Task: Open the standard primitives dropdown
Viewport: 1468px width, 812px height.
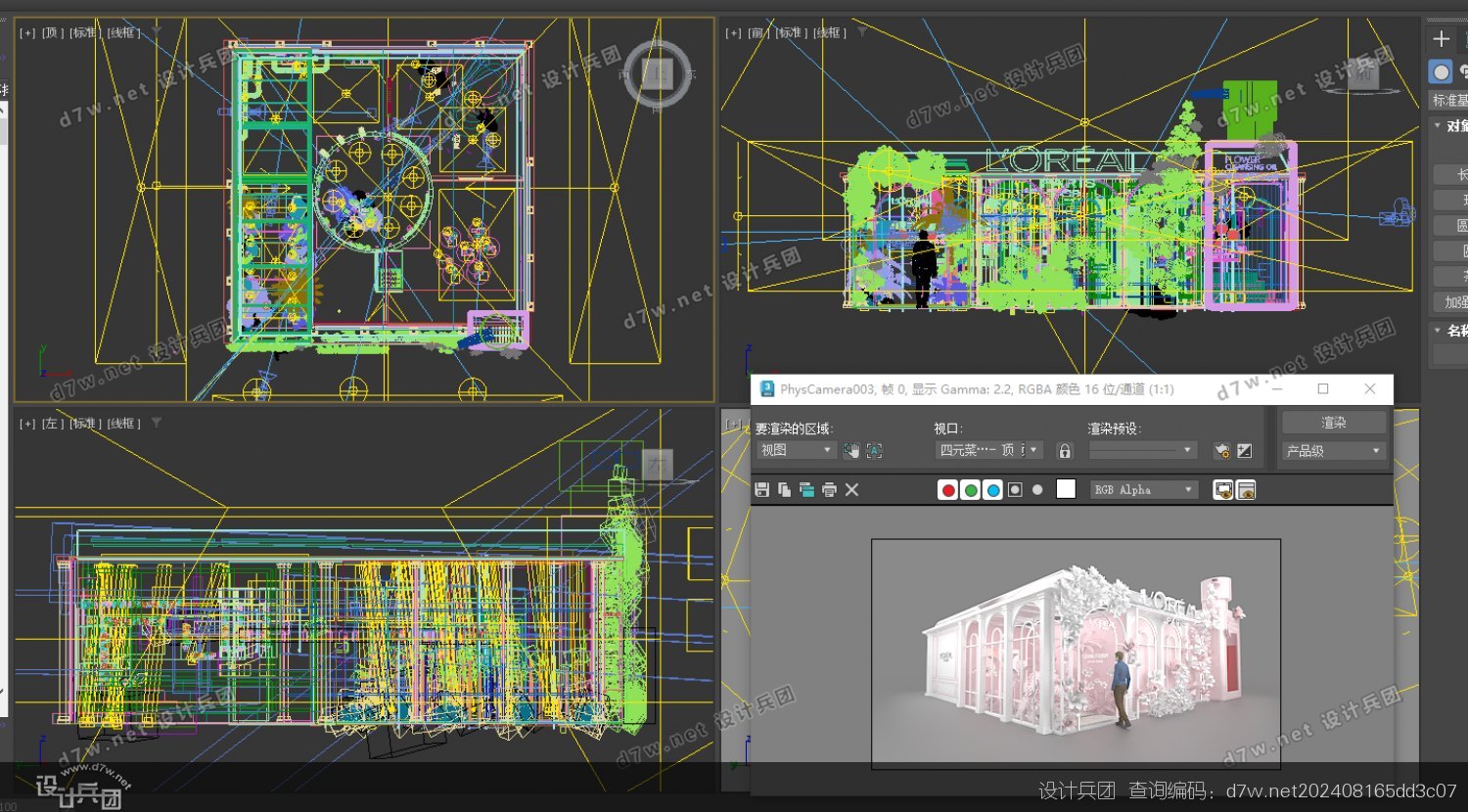Action: point(1449,100)
